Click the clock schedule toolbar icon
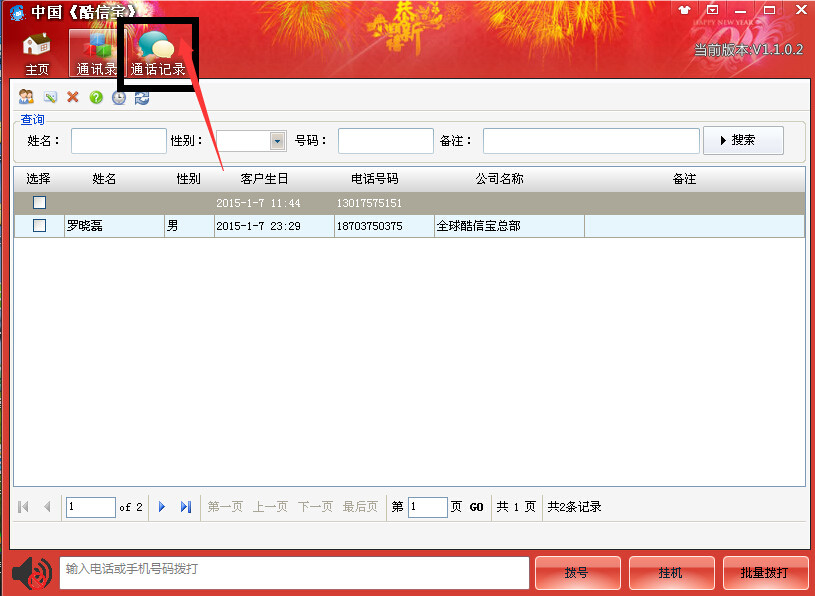The image size is (815, 596). 119,97
